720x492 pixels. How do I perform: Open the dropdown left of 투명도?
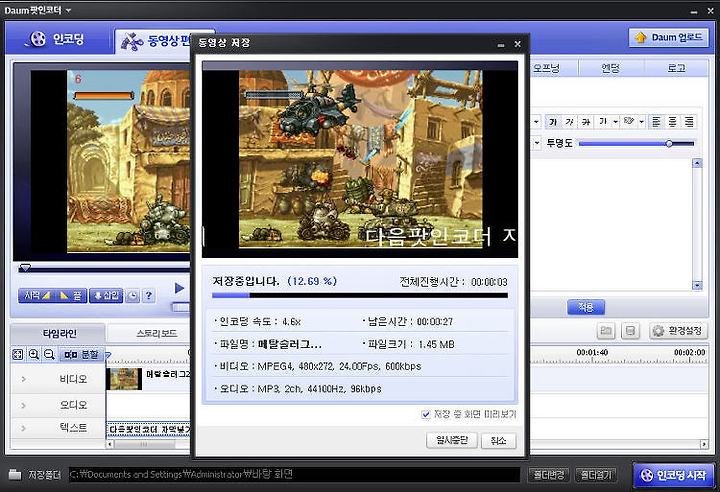536,143
